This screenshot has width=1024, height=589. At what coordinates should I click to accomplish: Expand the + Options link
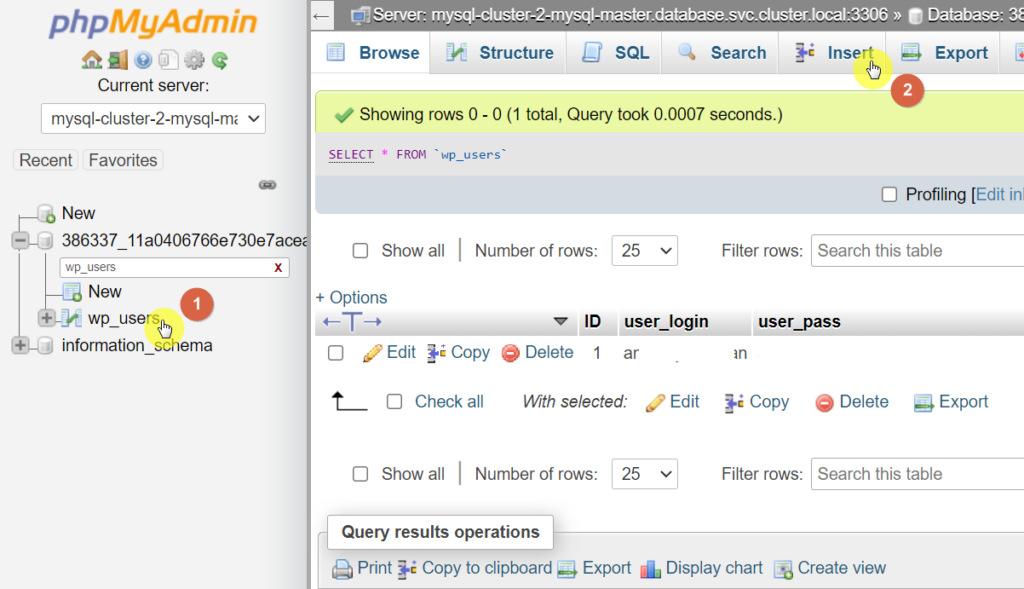coord(351,298)
